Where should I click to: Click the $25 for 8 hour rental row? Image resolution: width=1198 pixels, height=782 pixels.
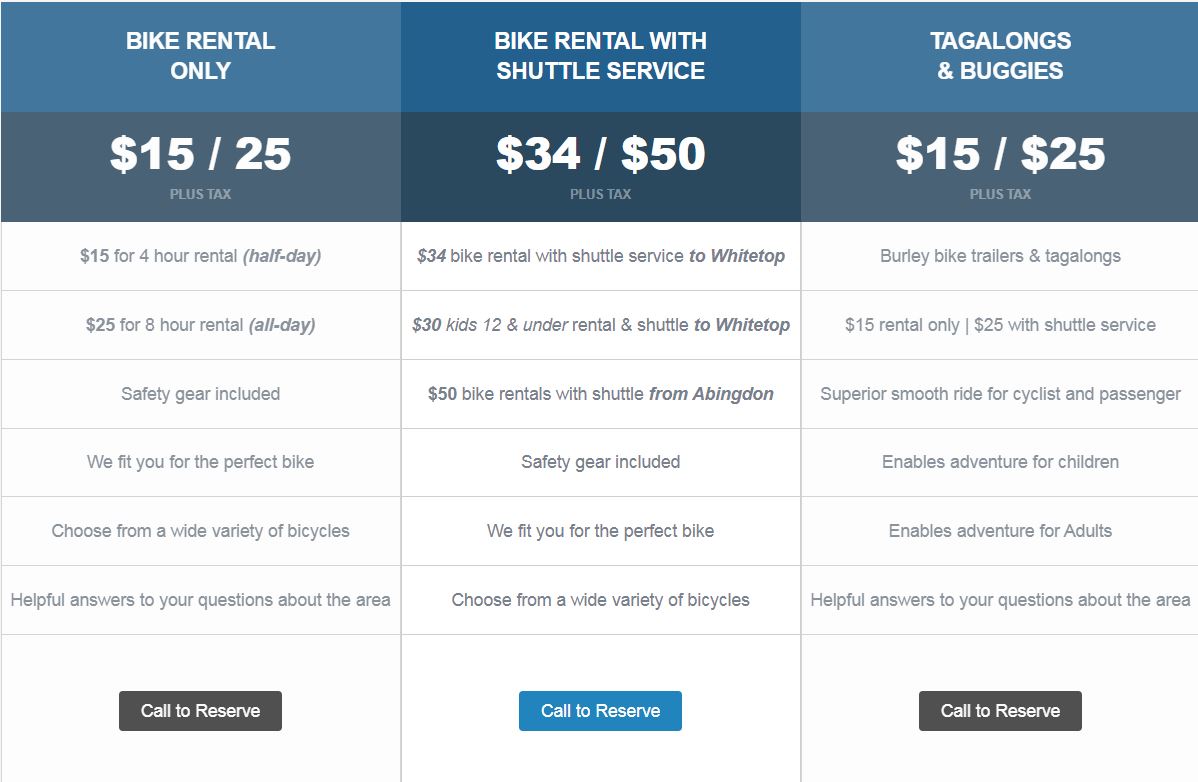tap(200, 325)
